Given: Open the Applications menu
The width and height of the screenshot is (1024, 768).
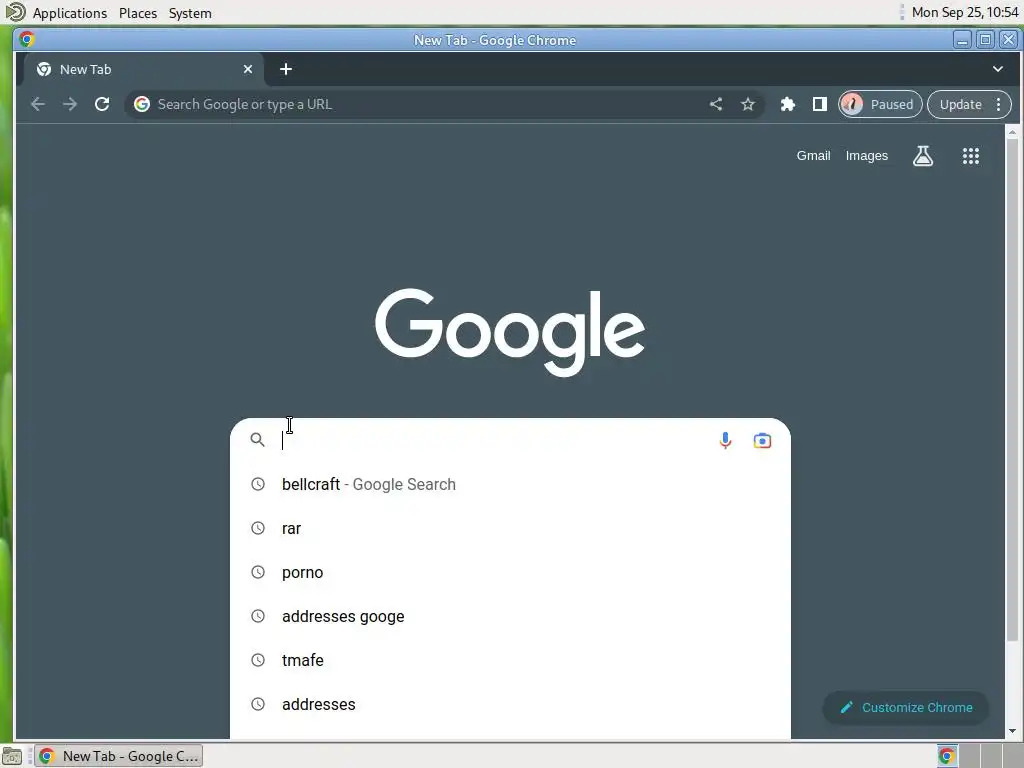Looking at the screenshot, I should tap(70, 13).
